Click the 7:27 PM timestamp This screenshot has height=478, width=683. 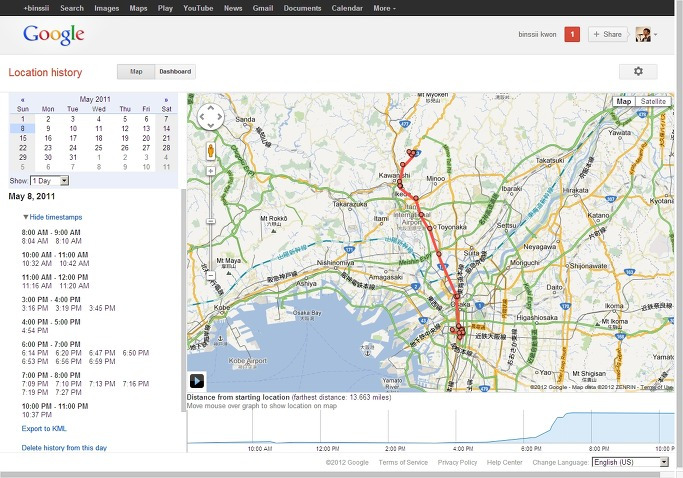pyautogui.click(x=68, y=392)
